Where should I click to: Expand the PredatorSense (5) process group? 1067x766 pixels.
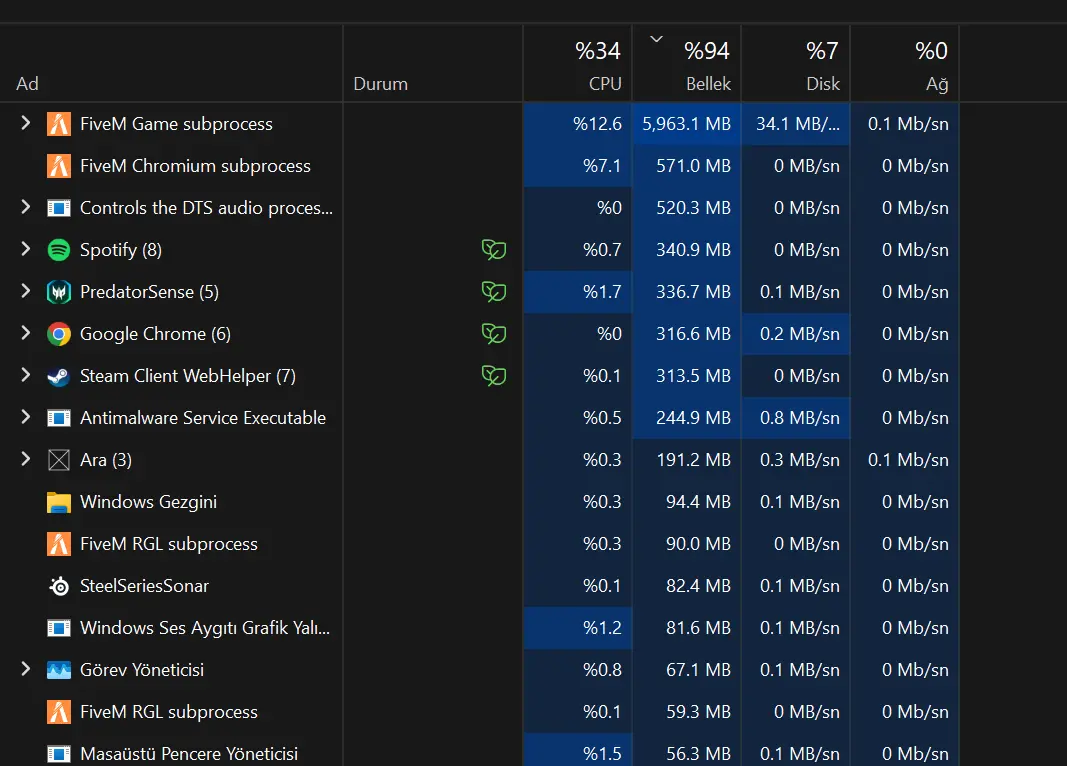pyautogui.click(x=26, y=291)
